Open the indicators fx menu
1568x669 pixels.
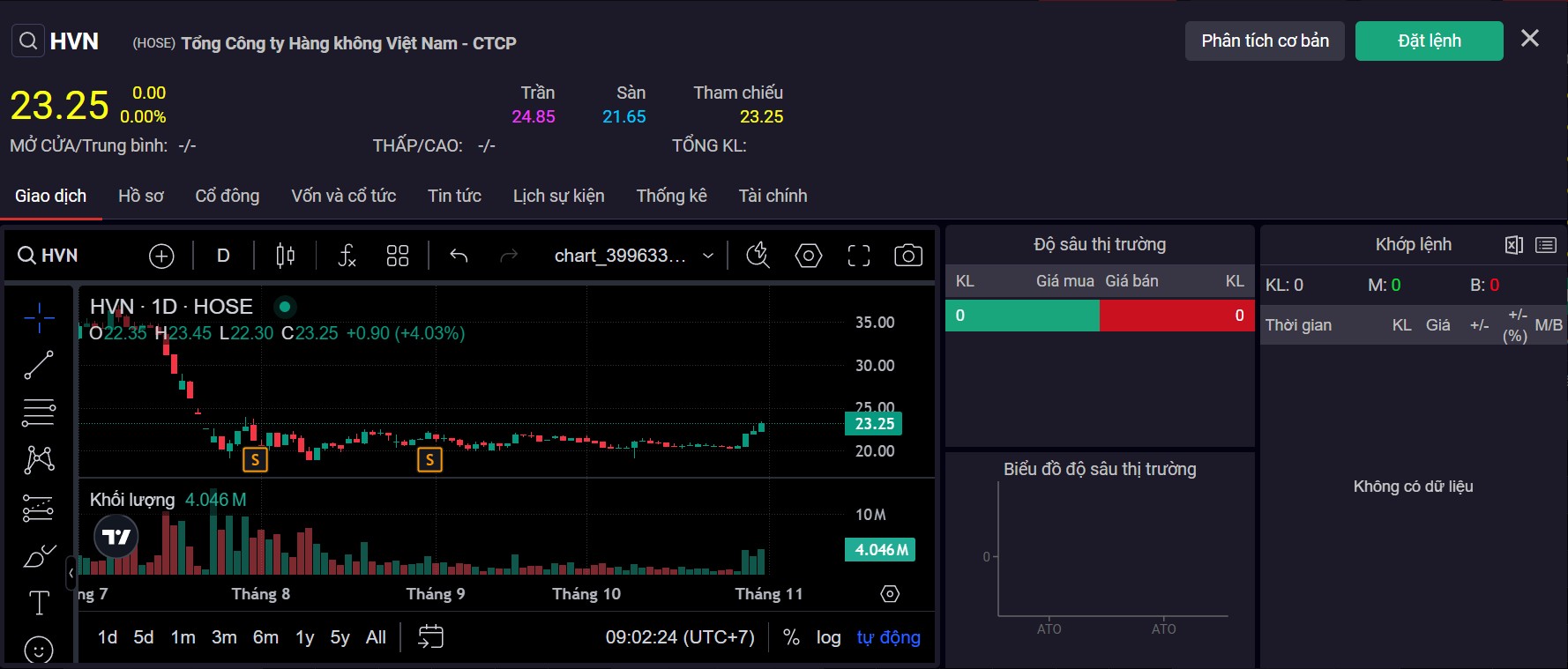point(347,256)
